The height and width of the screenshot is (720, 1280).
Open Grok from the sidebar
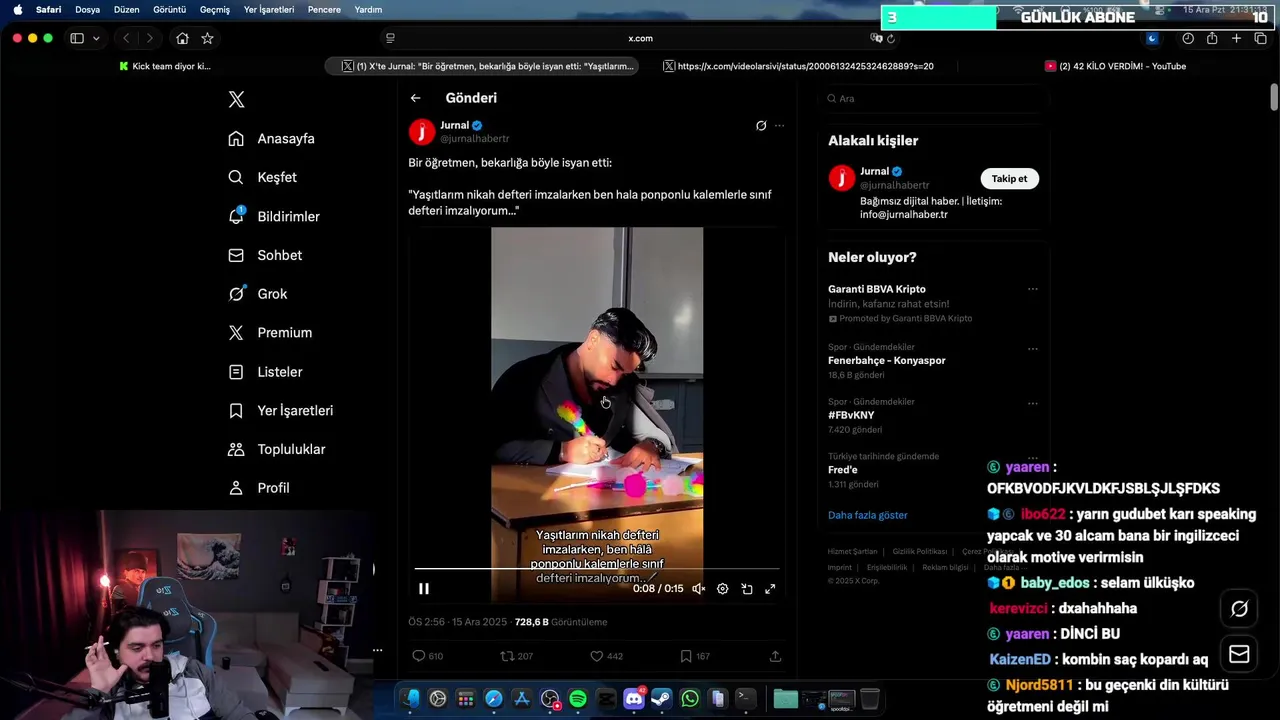[257, 294]
